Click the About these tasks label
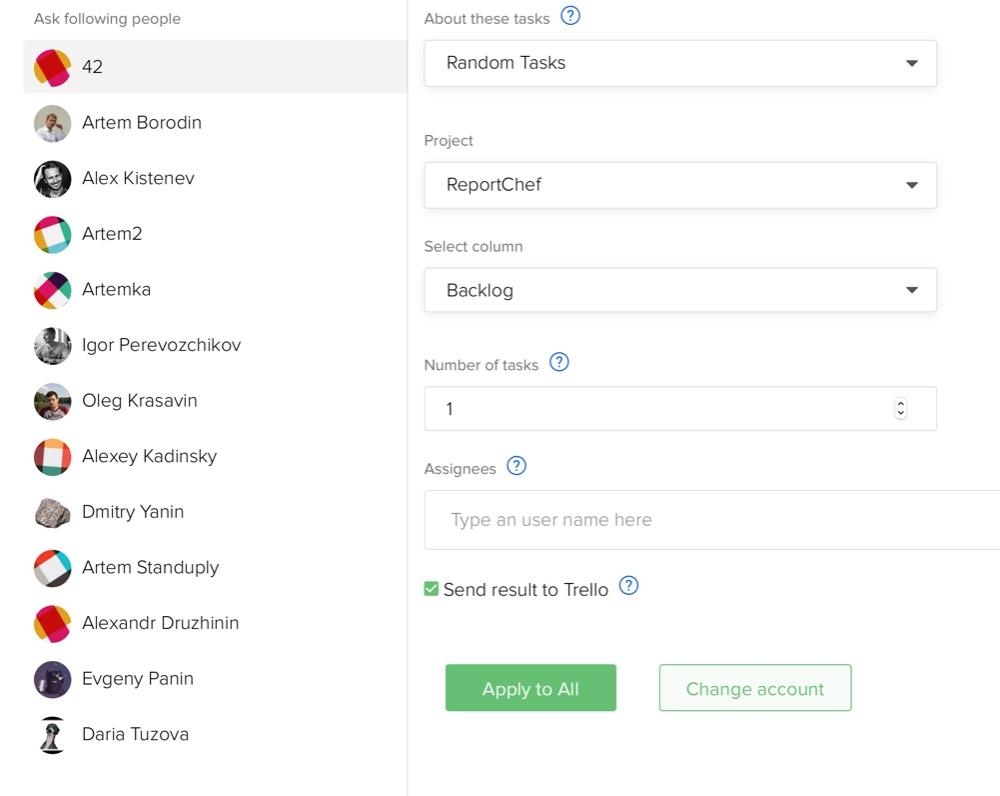This screenshot has width=1000, height=796. click(x=487, y=19)
